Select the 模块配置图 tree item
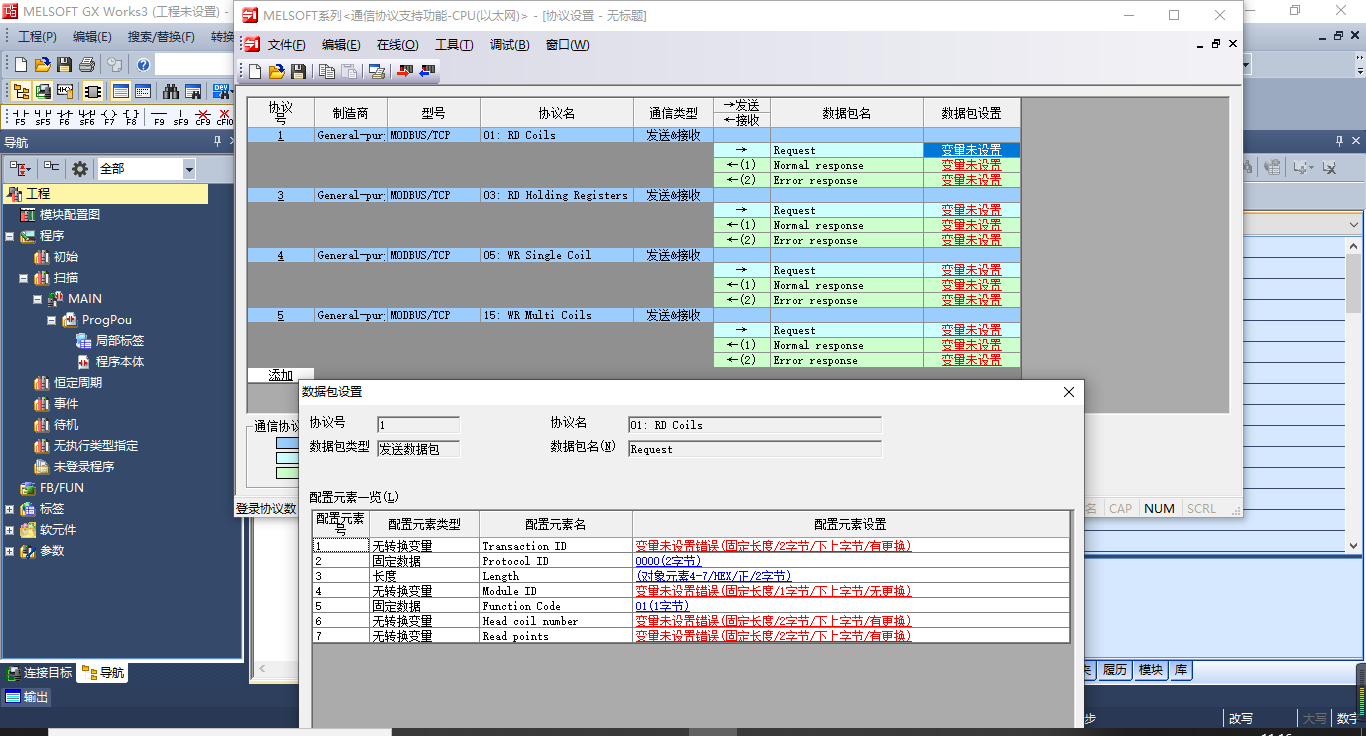This screenshot has width=1366, height=736. [x=69, y=215]
